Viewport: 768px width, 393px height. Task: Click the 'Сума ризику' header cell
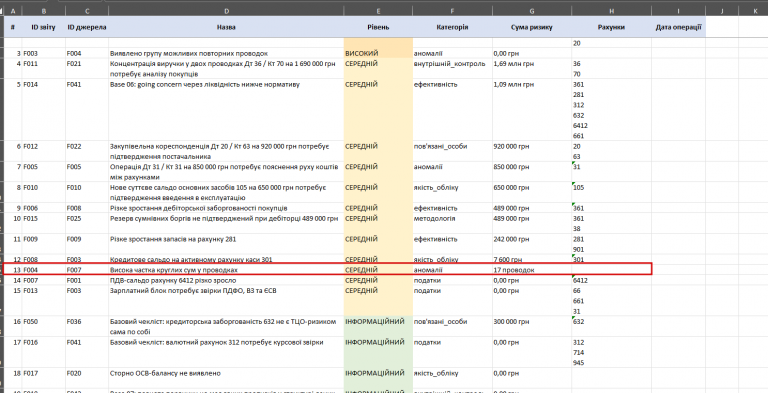(x=532, y=27)
